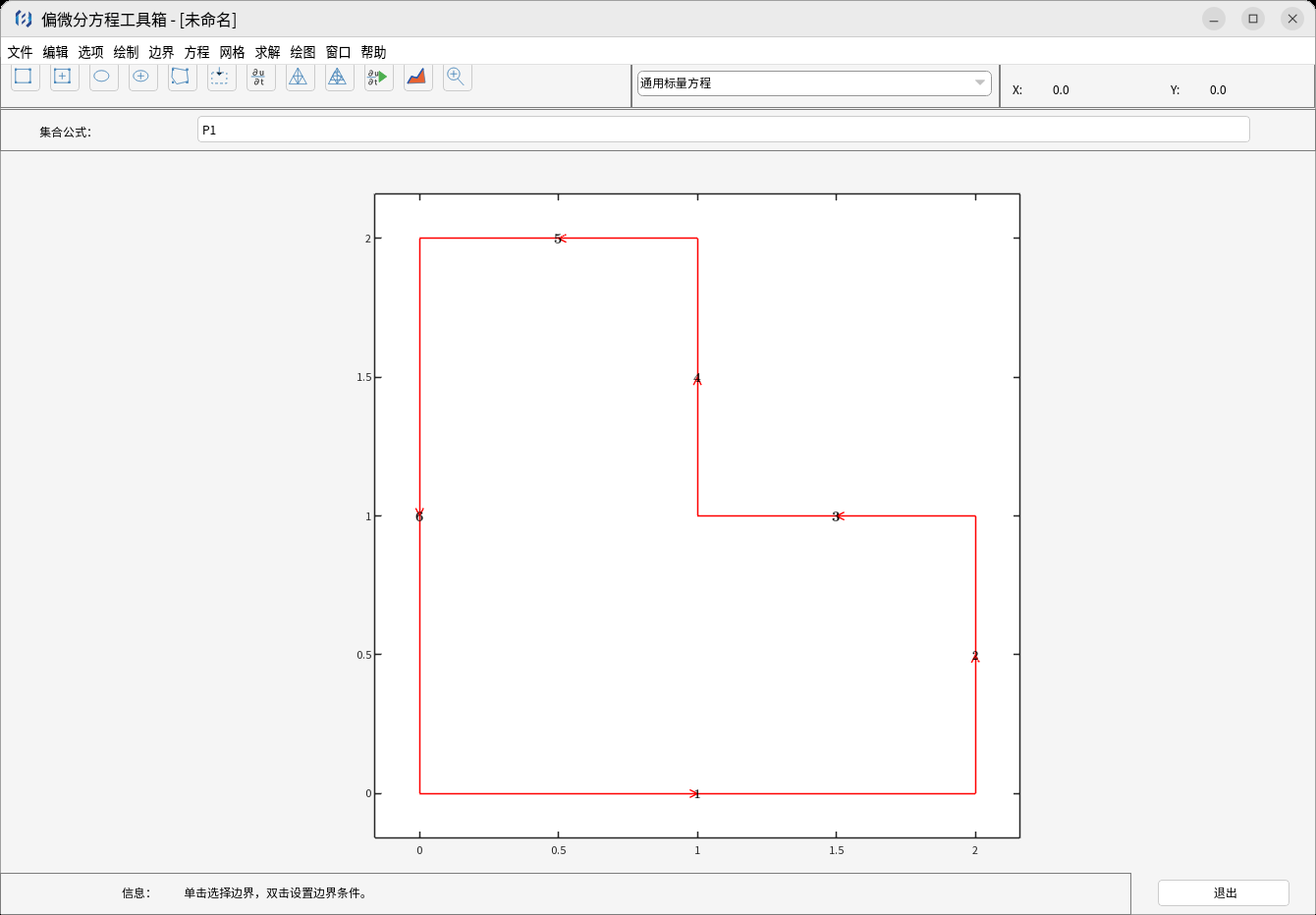Select boundary segment 5 on top edge

(x=559, y=238)
